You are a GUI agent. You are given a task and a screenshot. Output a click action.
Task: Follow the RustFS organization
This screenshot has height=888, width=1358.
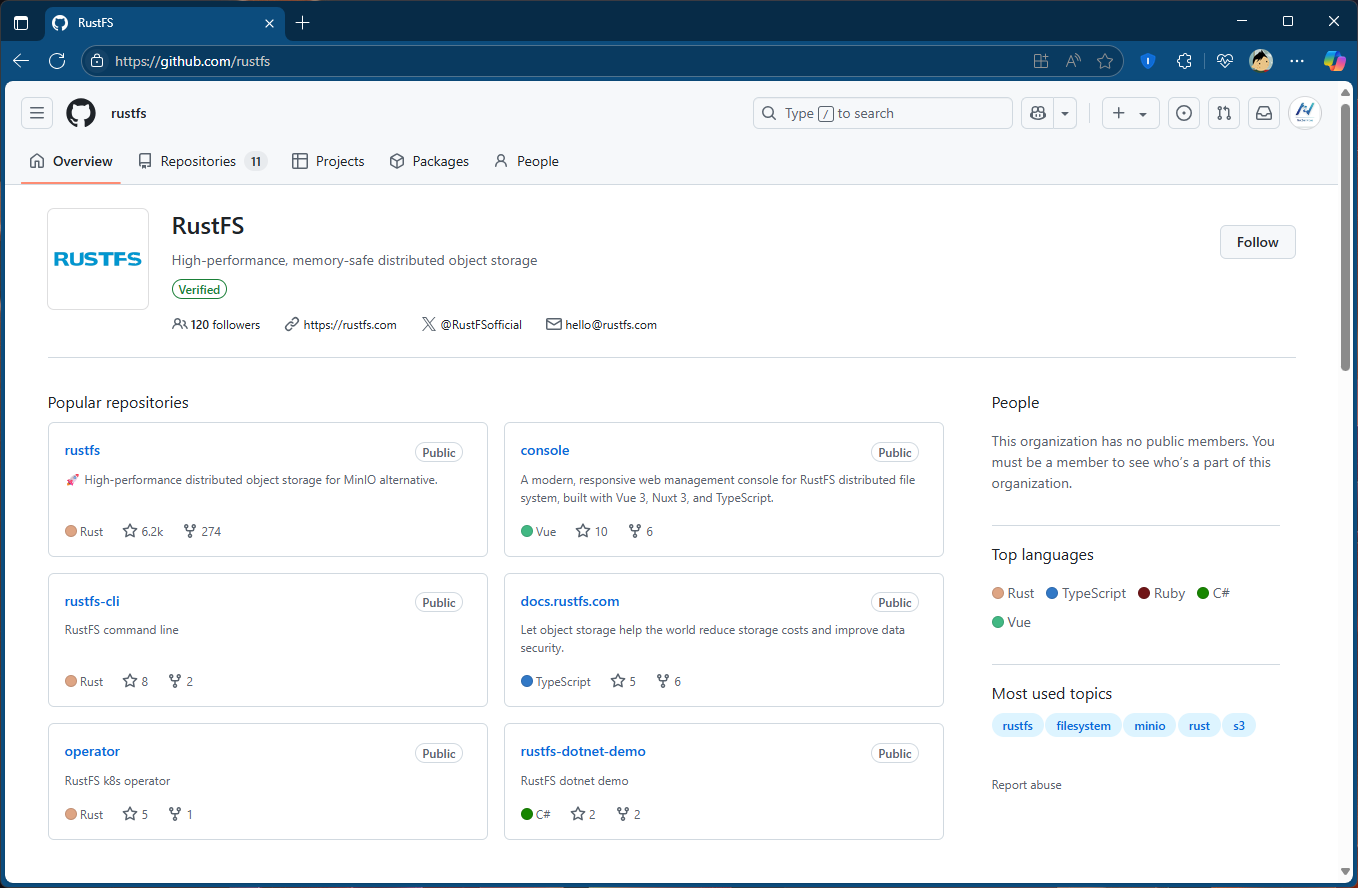1257,242
